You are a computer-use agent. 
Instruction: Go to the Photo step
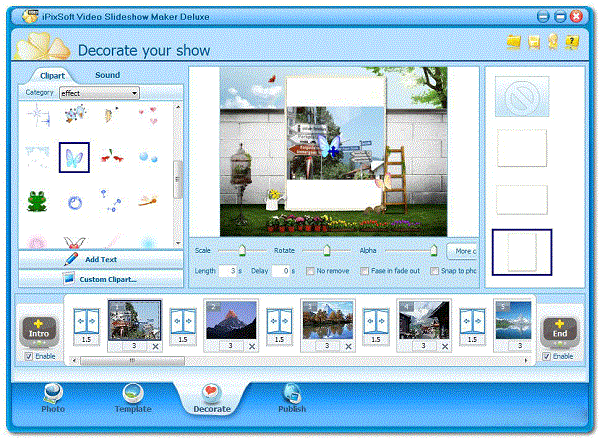click(53, 399)
